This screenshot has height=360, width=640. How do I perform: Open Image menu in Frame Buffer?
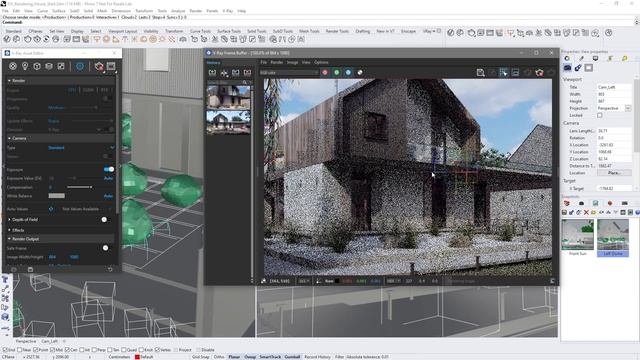(x=292, y=62)
